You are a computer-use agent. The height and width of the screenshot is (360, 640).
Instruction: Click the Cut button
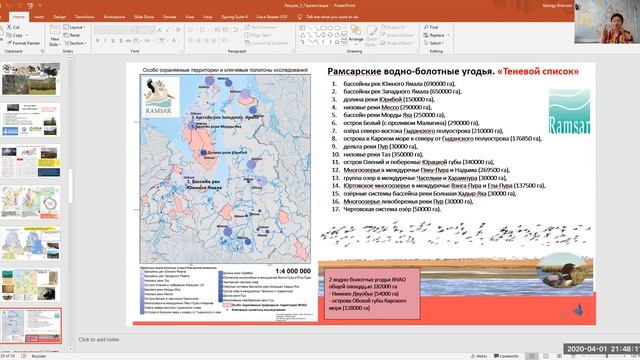13,27
